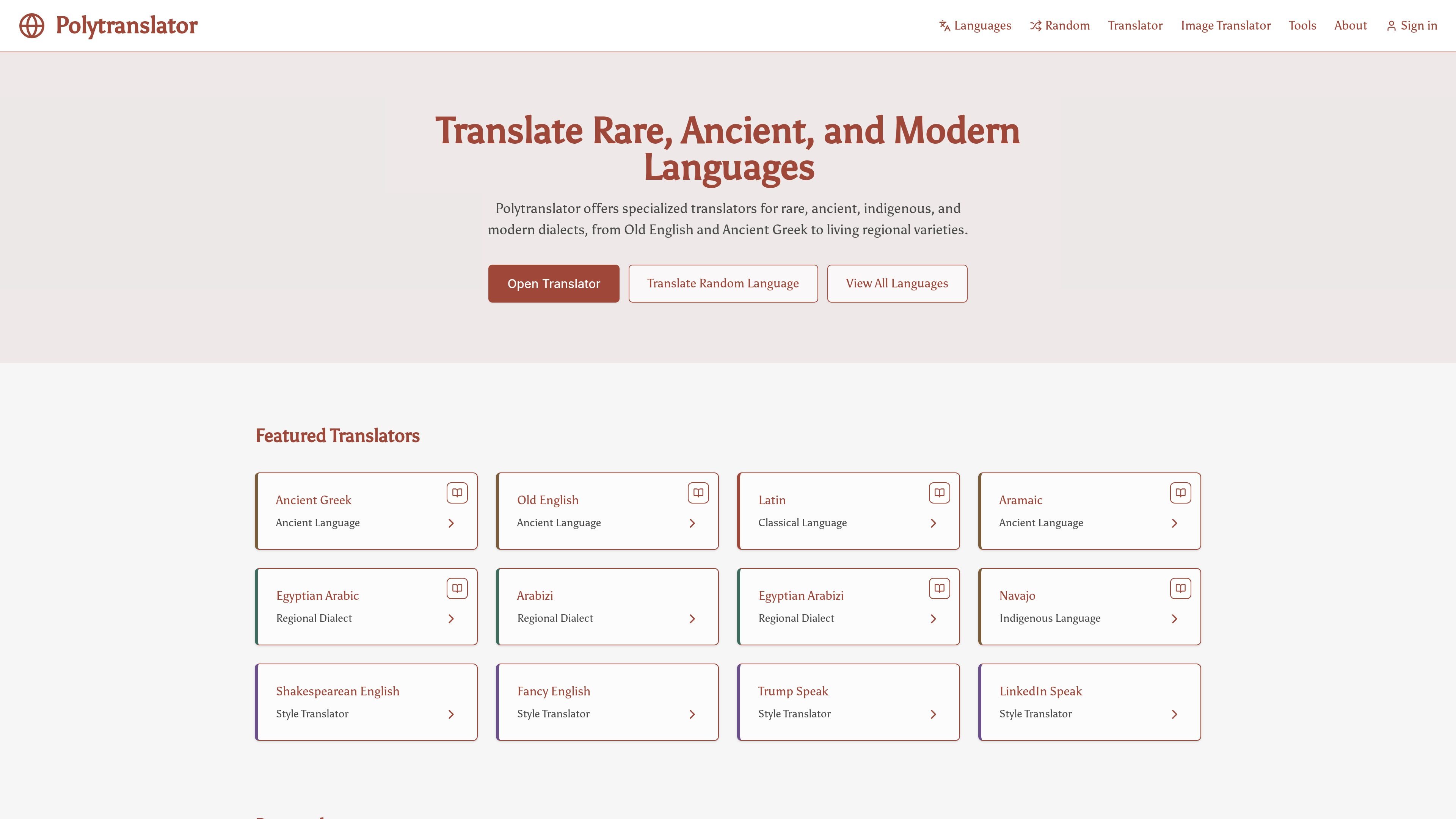Click the translate icon beside Languages
Image resolution: width=1456 pixels, height=819 pixels.
(945, 26)
